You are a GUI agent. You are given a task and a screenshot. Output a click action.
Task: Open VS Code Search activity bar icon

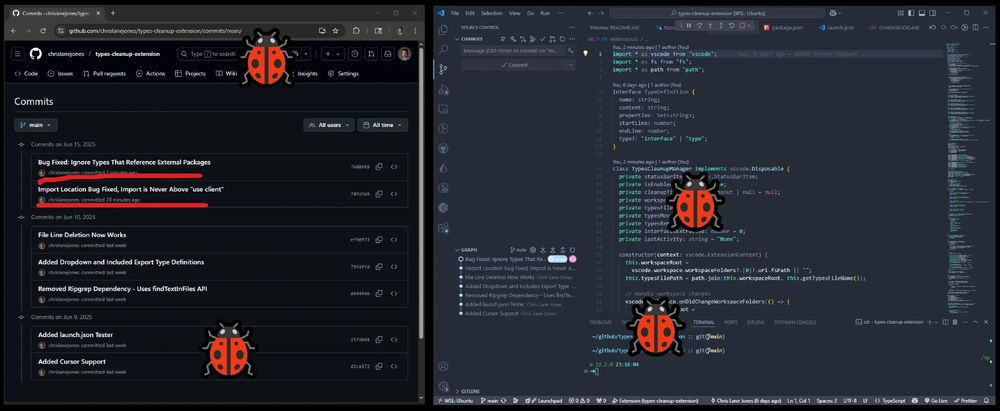443,49
